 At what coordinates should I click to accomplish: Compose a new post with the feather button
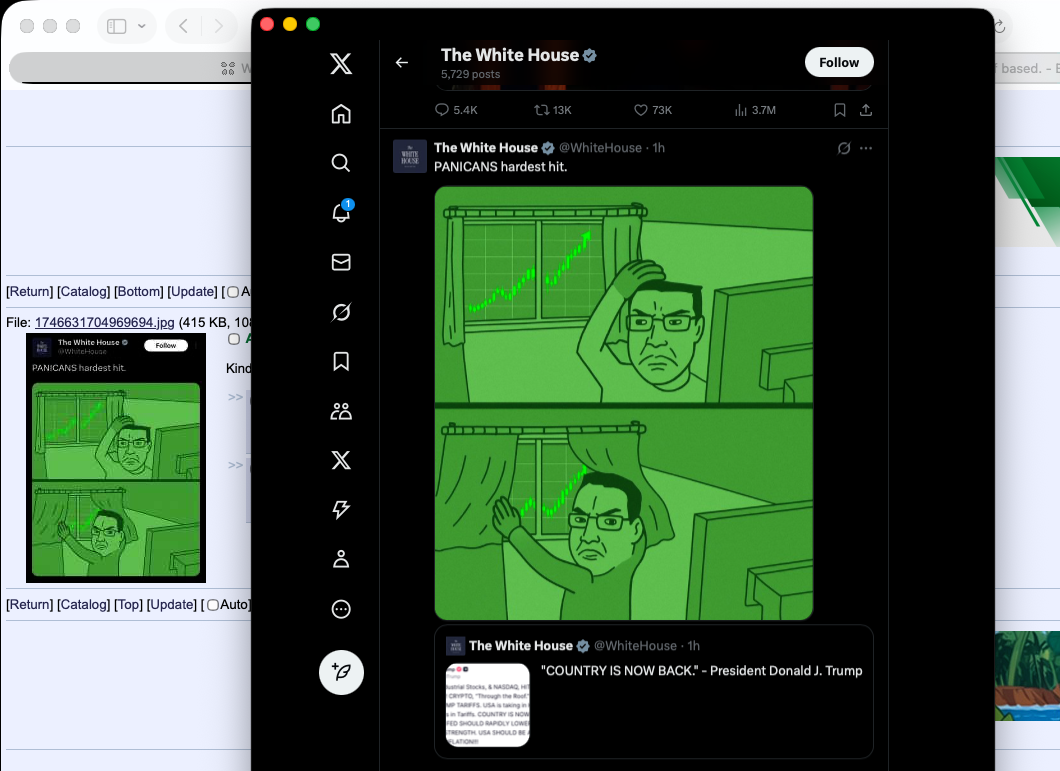coord(341,672)
